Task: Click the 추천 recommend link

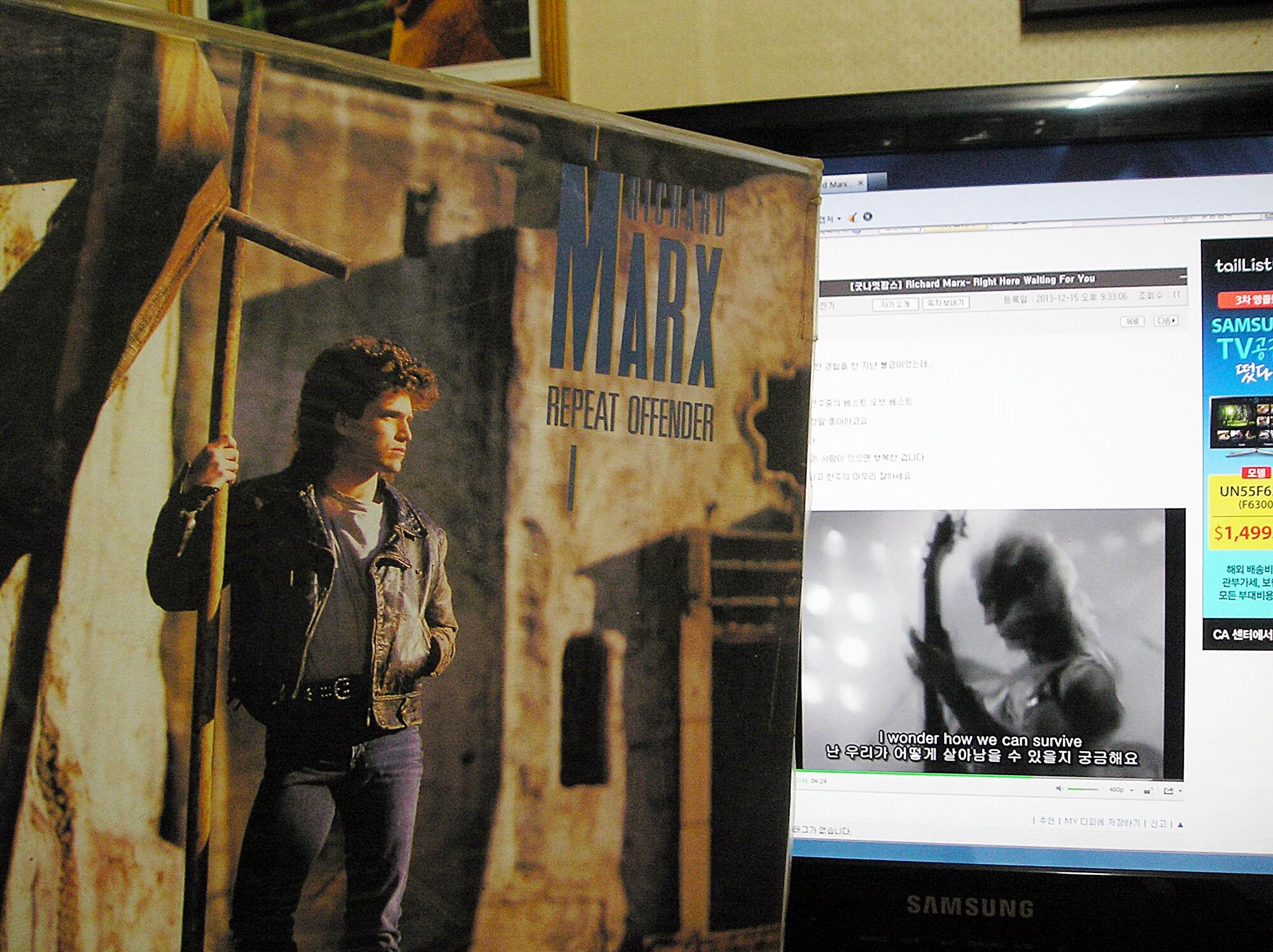Action: [x=1046, y=822]
